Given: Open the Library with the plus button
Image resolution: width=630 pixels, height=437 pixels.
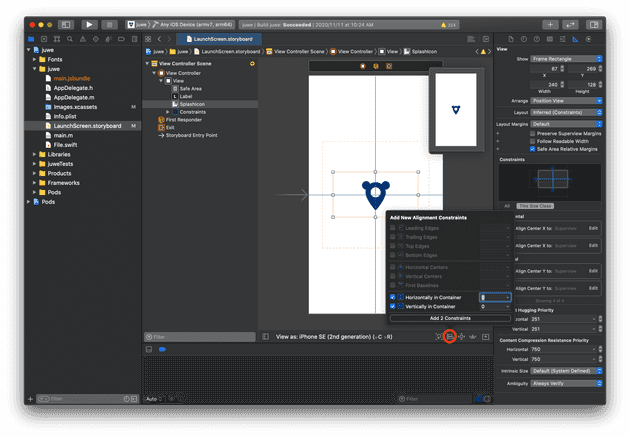Looking at the screenshot, I should (550, 25).
